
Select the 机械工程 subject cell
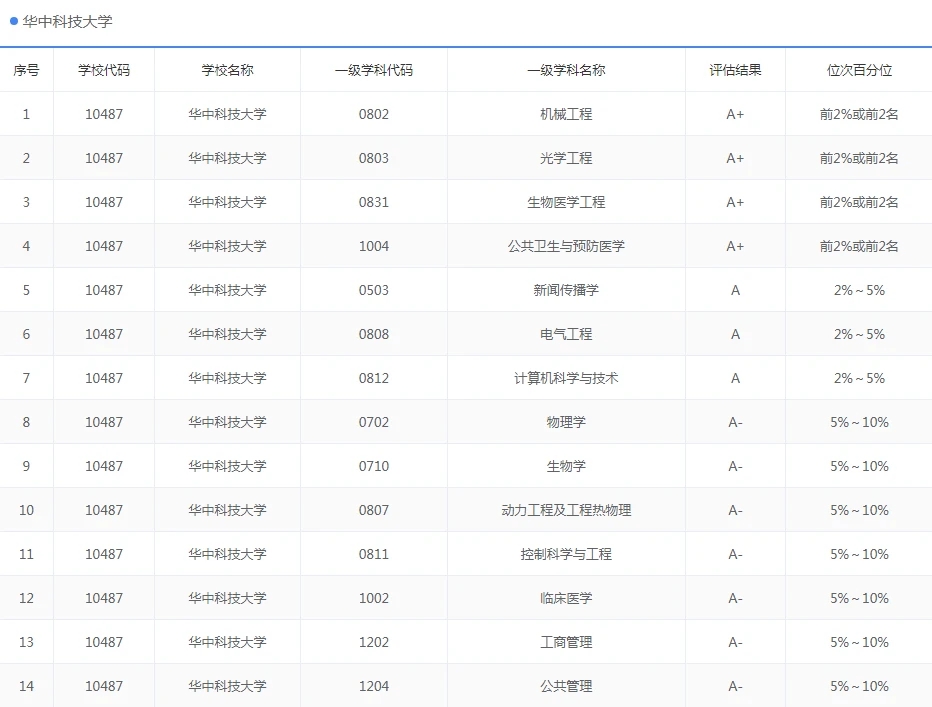click(566, 114)
